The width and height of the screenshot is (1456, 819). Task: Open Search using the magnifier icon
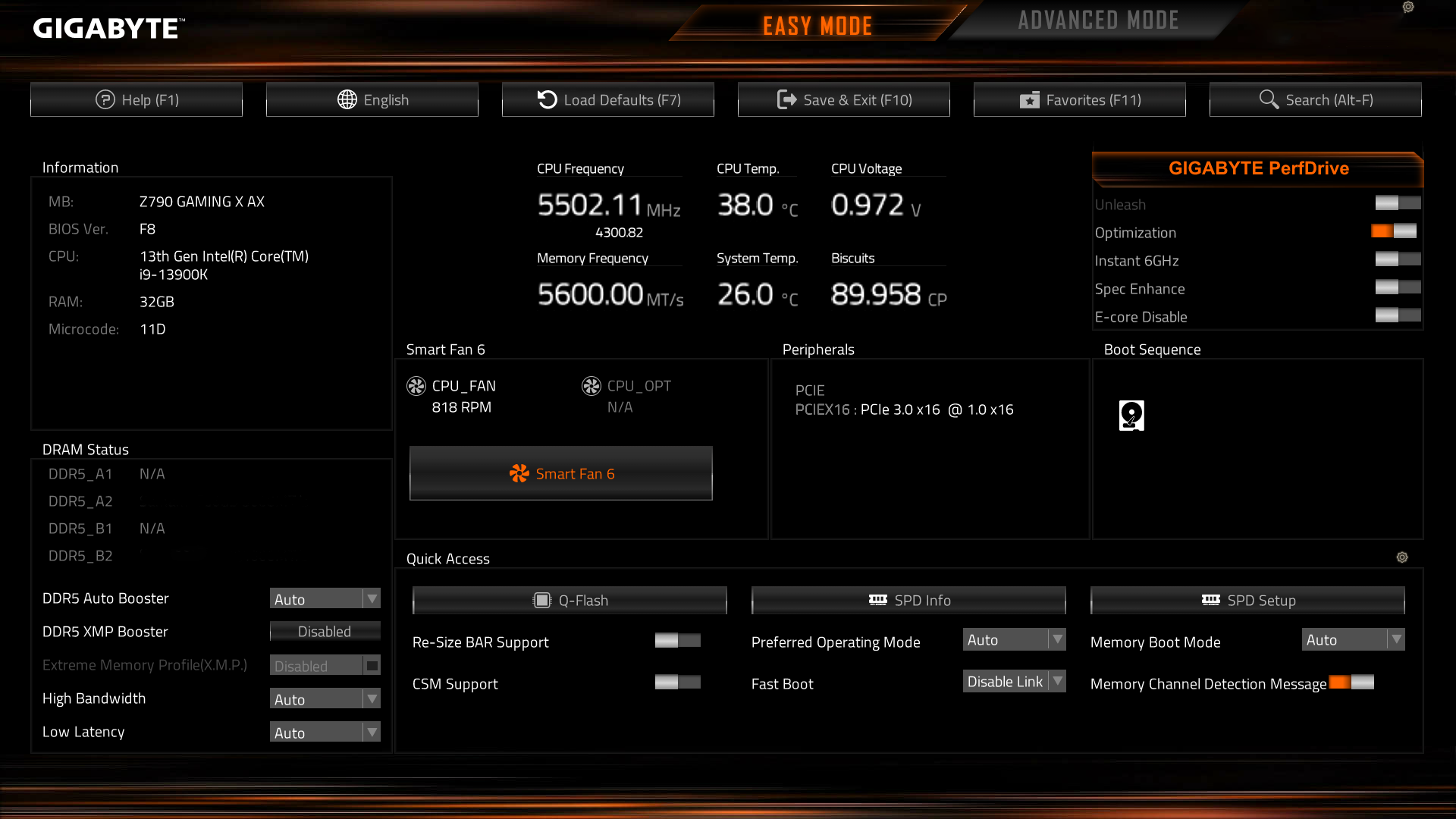click(x=1269, y=99)
